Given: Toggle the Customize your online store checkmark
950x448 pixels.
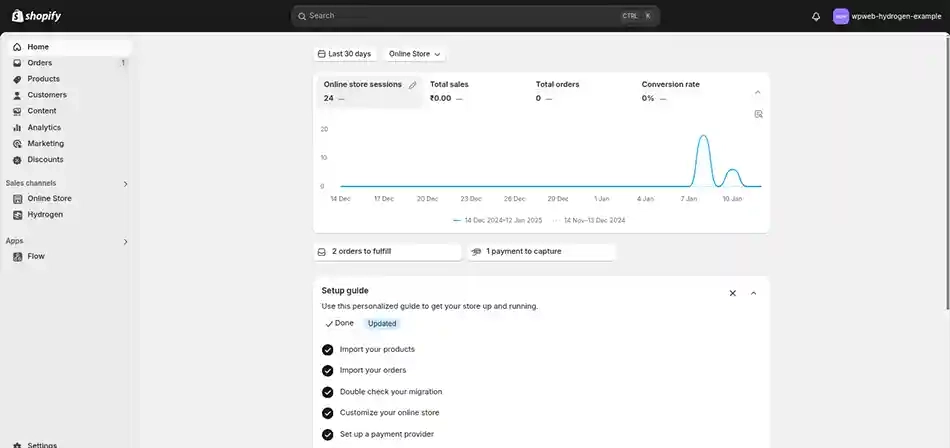Looking at the screenshot, I should click(327, 413).
